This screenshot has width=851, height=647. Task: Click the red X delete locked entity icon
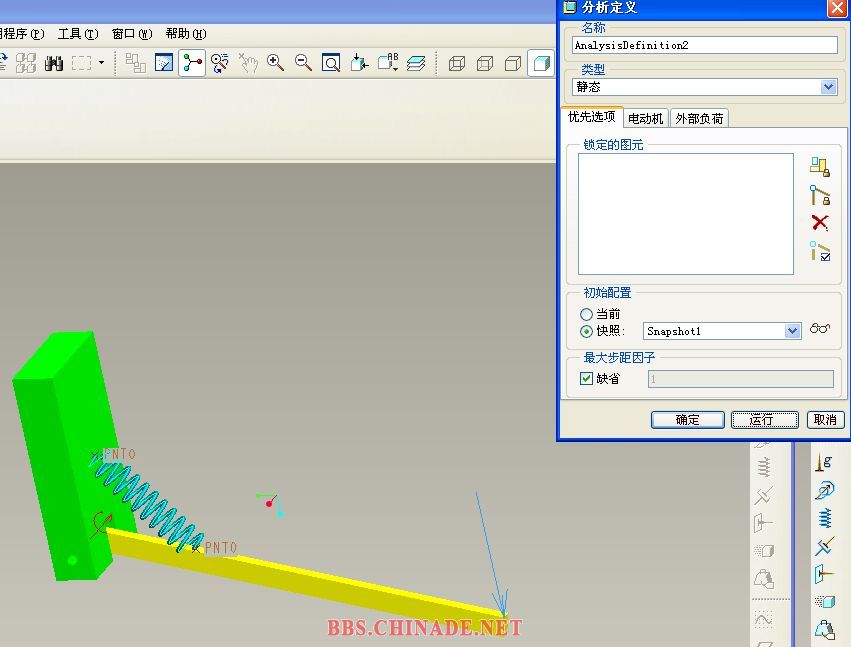(x=820, y=223)
